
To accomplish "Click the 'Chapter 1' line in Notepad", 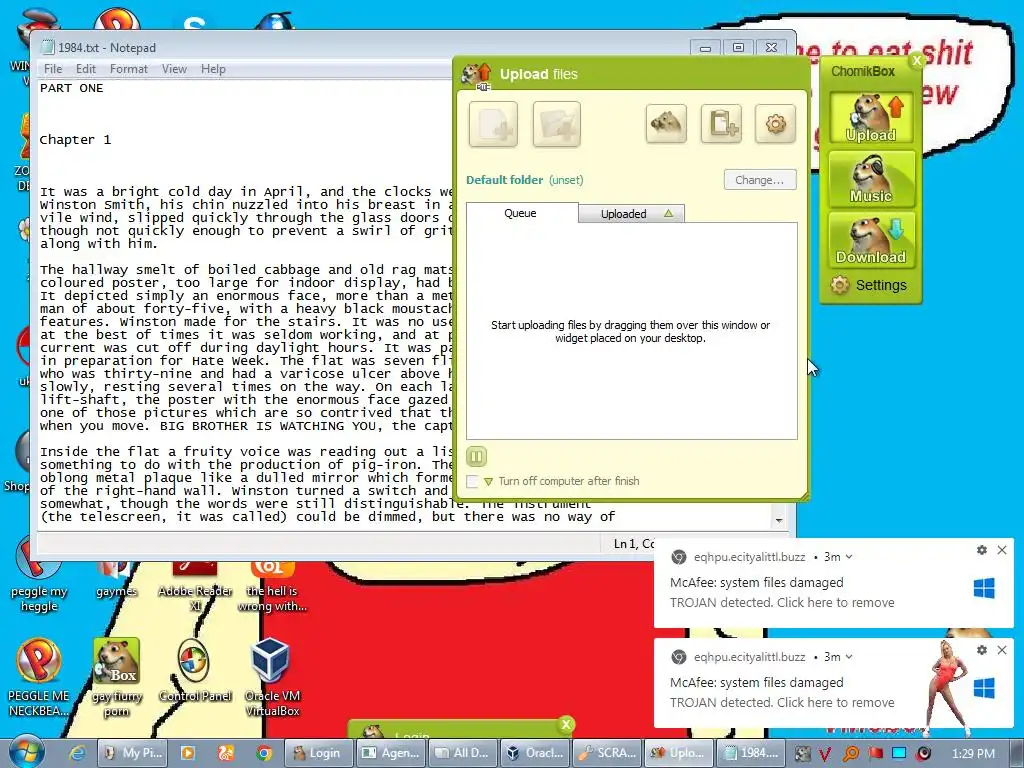I will click(x=75, y=140).
